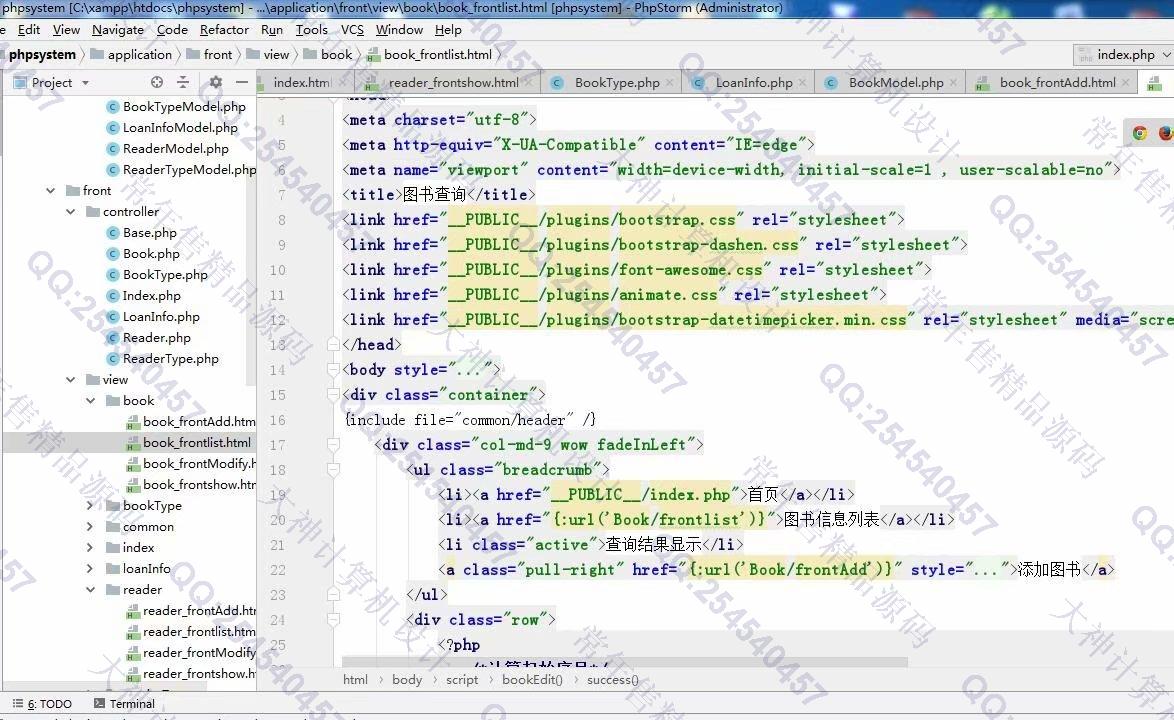The width and height of the screenshot is (1174, 720).
Task: Open page in Chrome browser icon
Action: (1140, 133)
